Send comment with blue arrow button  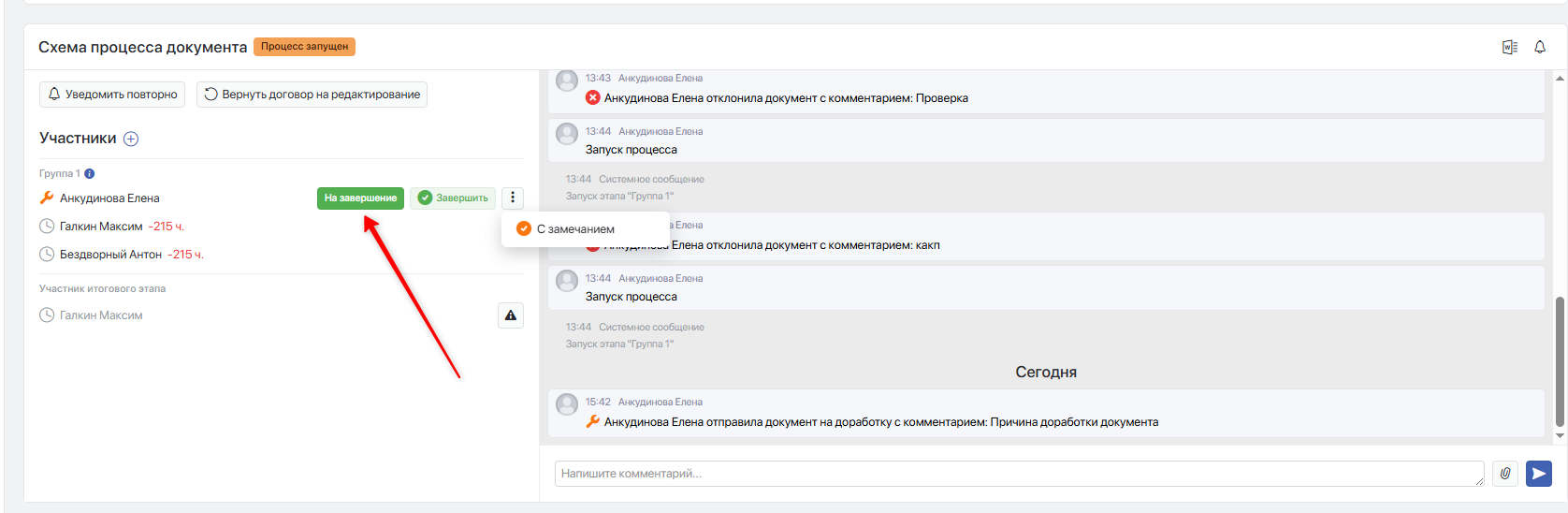[x=1539, y=474]
